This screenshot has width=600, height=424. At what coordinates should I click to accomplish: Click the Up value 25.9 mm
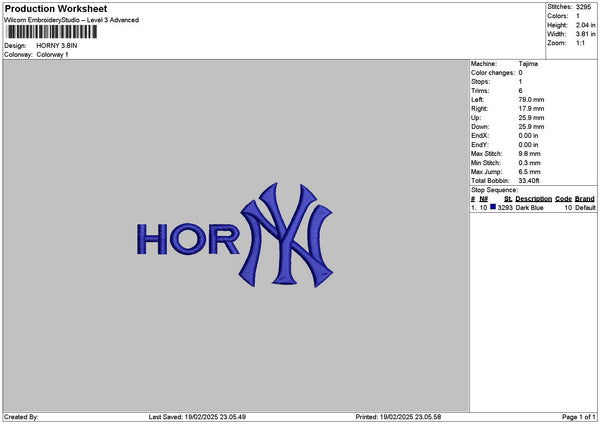(531, 118)
